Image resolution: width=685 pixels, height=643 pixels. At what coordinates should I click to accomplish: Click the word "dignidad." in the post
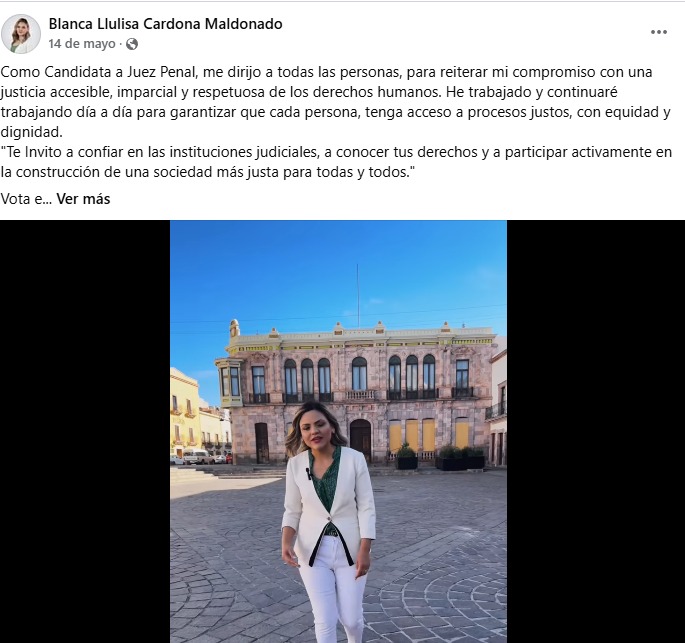[31, 132]
